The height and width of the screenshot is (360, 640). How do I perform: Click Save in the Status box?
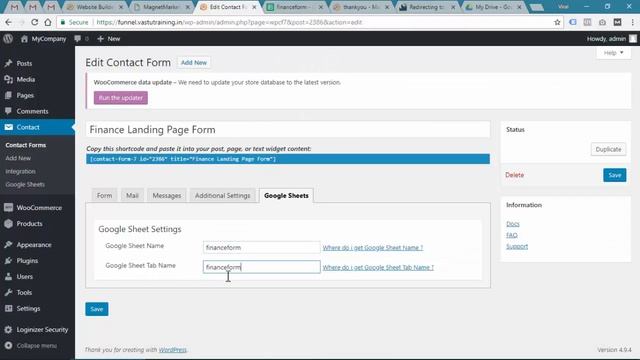(615, 175)
